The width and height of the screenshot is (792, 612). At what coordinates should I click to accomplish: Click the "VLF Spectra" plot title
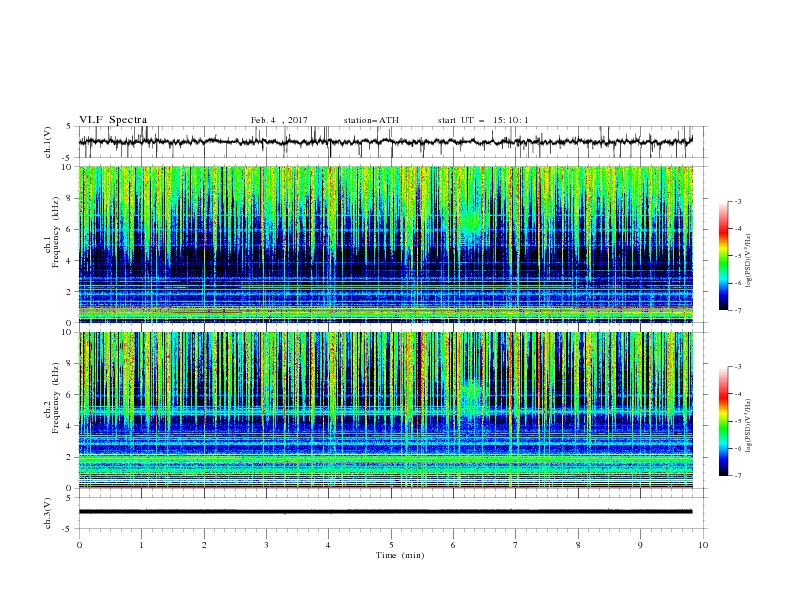[x=113, y=120]
